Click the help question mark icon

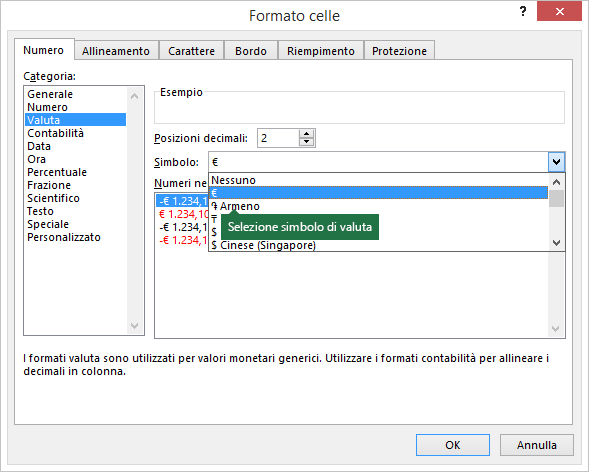click(x=523, y=12)
